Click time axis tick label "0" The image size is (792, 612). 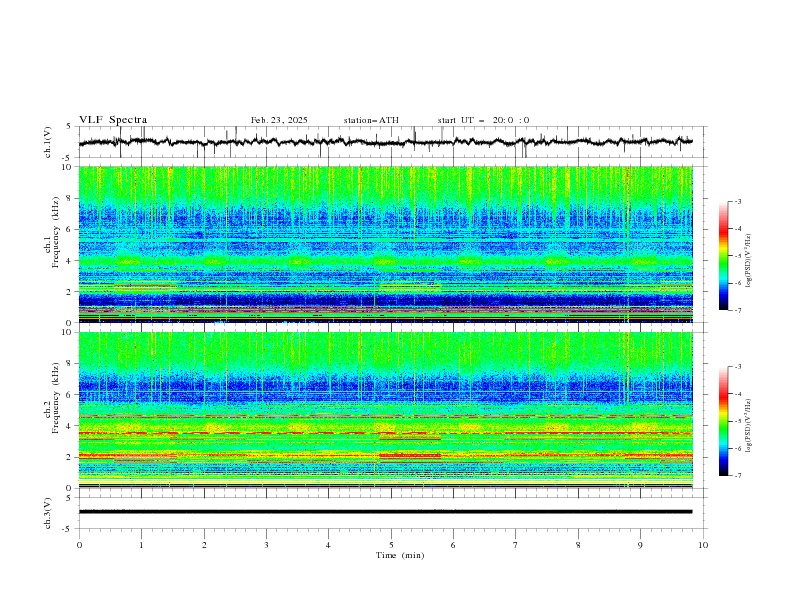[79, 545]
